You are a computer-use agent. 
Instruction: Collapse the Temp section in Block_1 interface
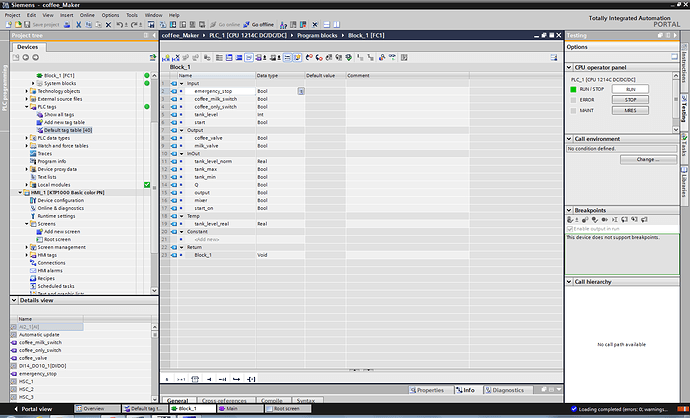coord(181,216)
